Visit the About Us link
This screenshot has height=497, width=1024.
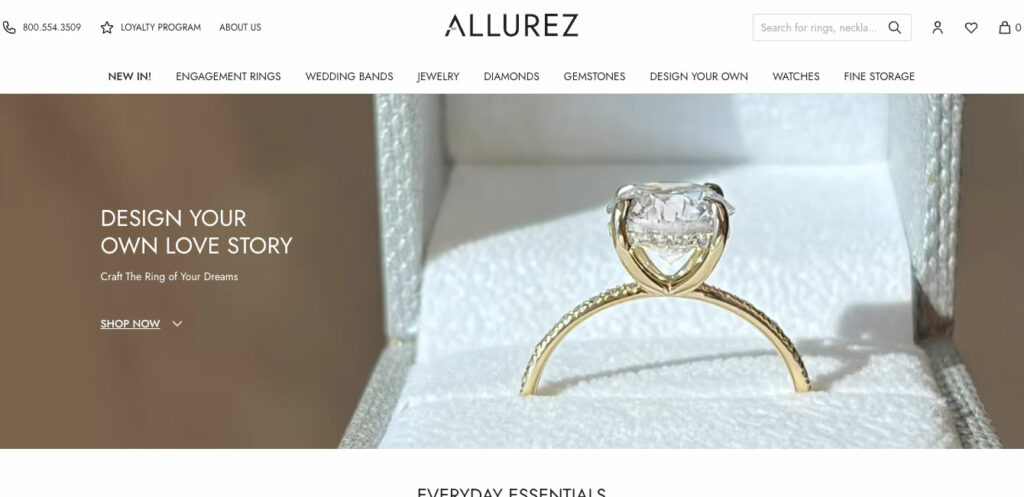[x=240, y=27]
